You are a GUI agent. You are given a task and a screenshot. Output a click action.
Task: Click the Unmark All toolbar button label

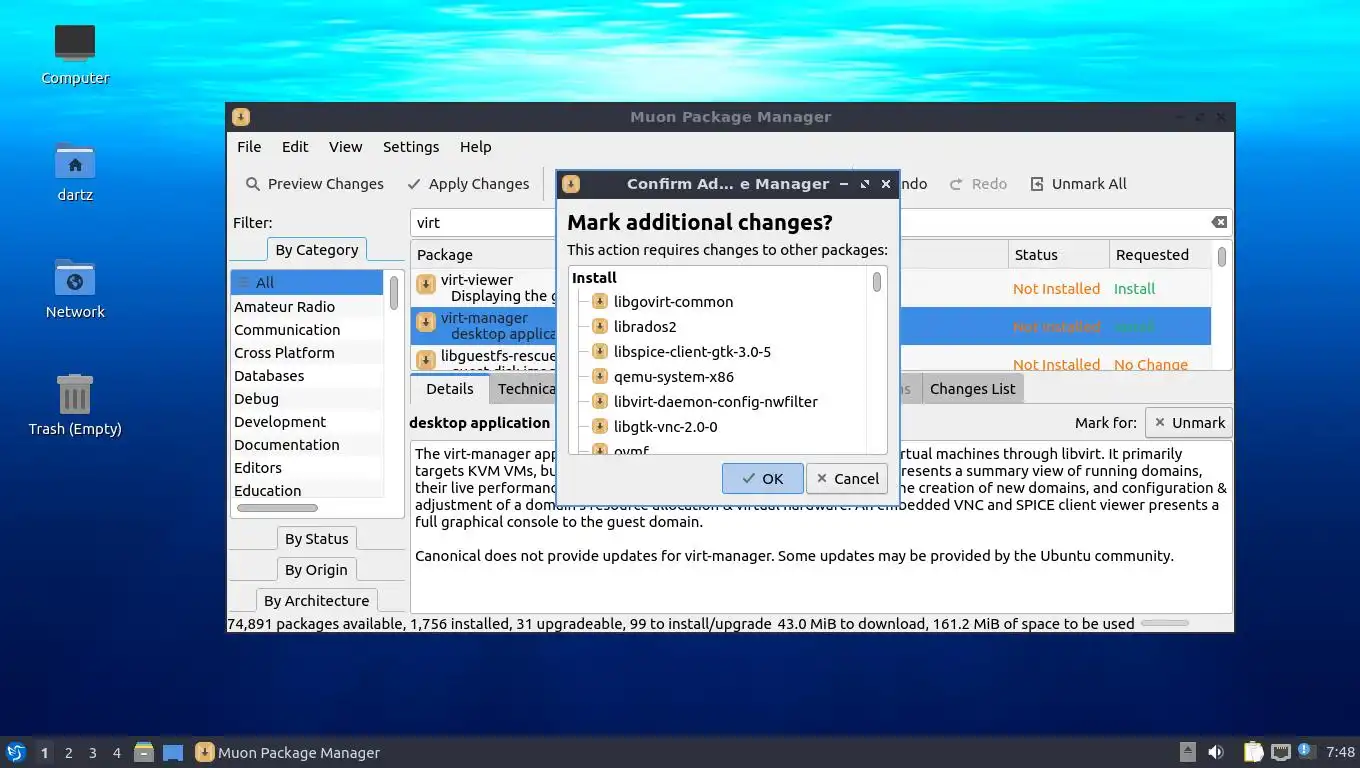tap(1089, 184)
